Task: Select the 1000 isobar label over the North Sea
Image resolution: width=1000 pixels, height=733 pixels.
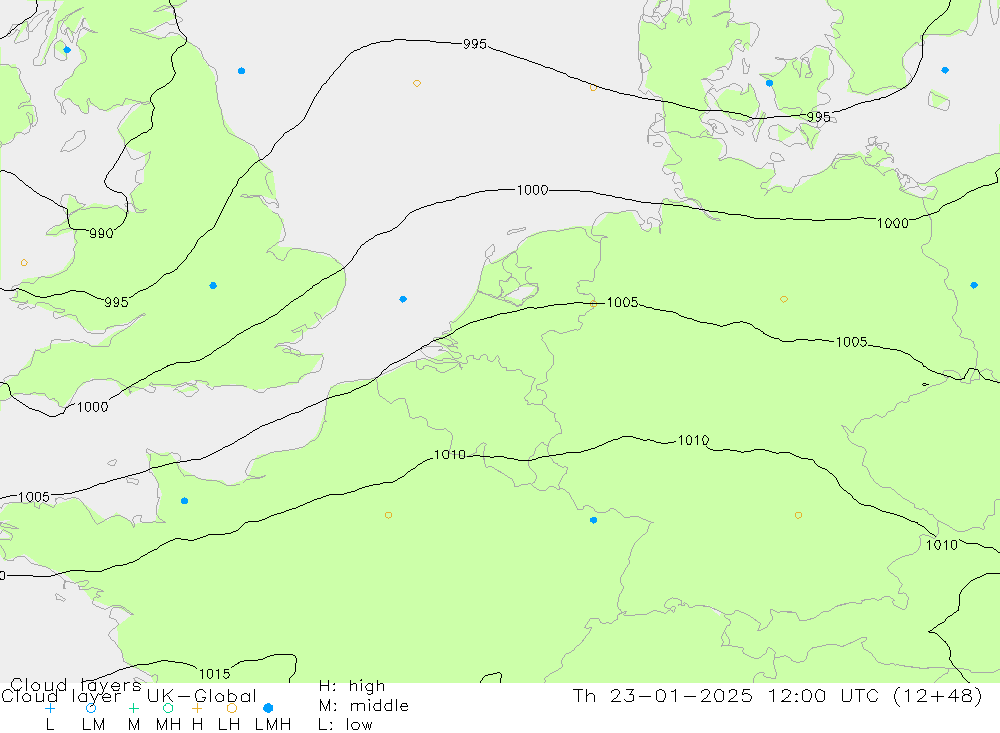Action: tap(532, 190)
